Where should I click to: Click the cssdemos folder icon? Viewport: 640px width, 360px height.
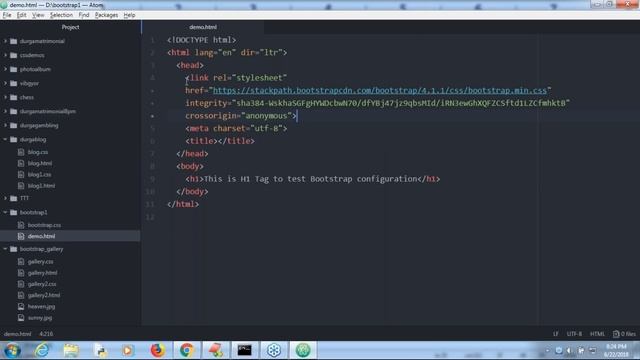pos(13,55)
